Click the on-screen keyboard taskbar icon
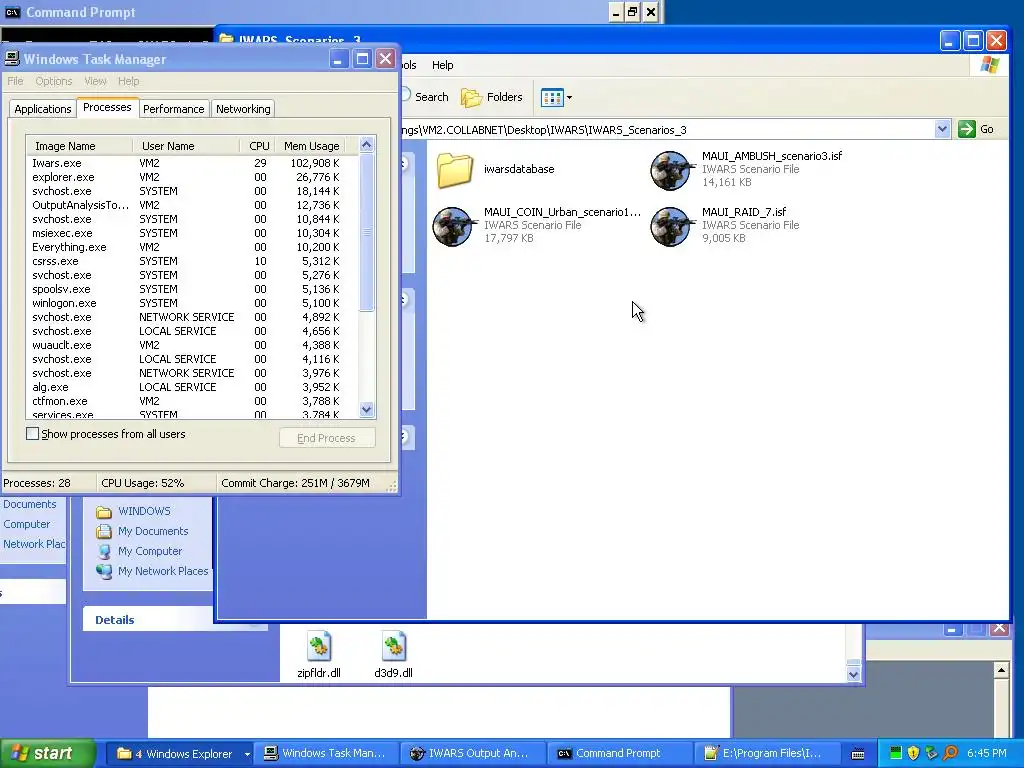1024x768 pixels. pyautogui.click(x=858, y=754)
